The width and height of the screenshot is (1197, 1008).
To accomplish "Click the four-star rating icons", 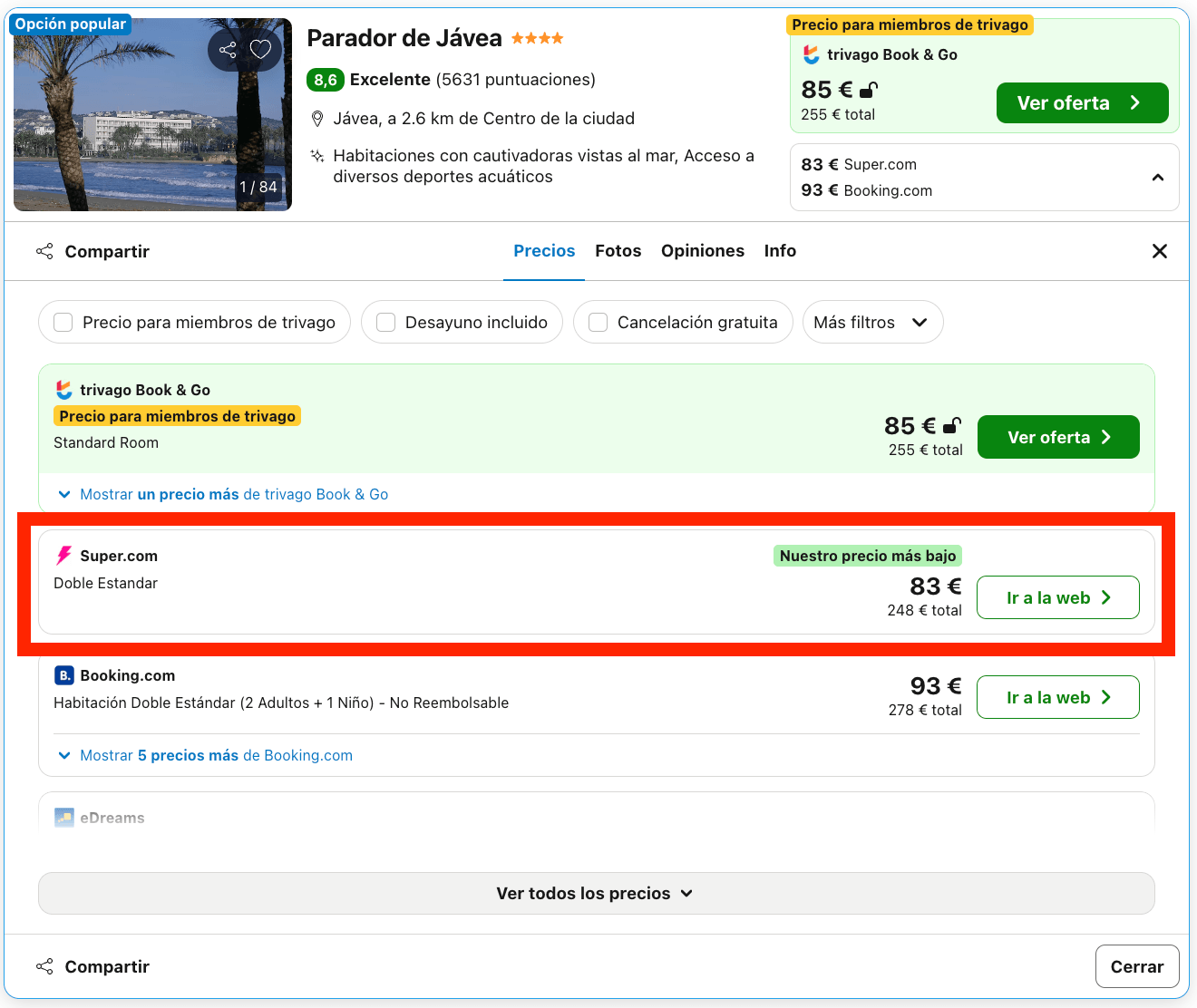I will tap(537, 38).
